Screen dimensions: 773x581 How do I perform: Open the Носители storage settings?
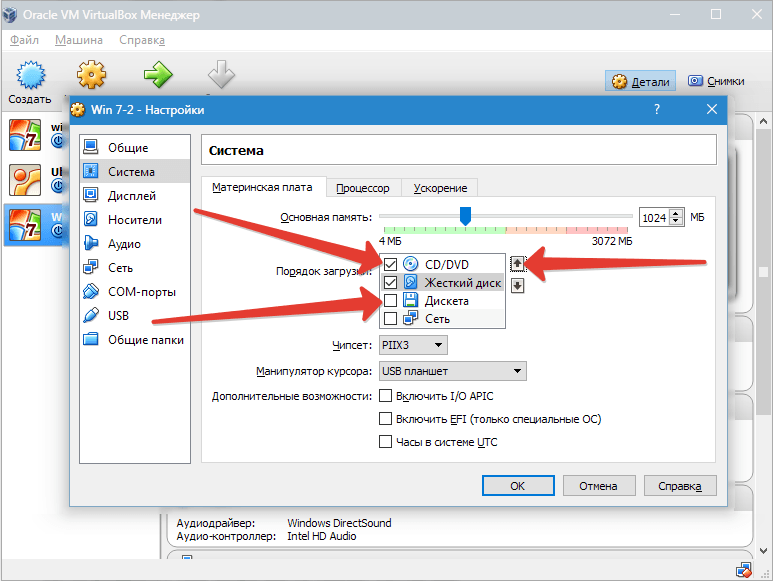tap(134, 220)
